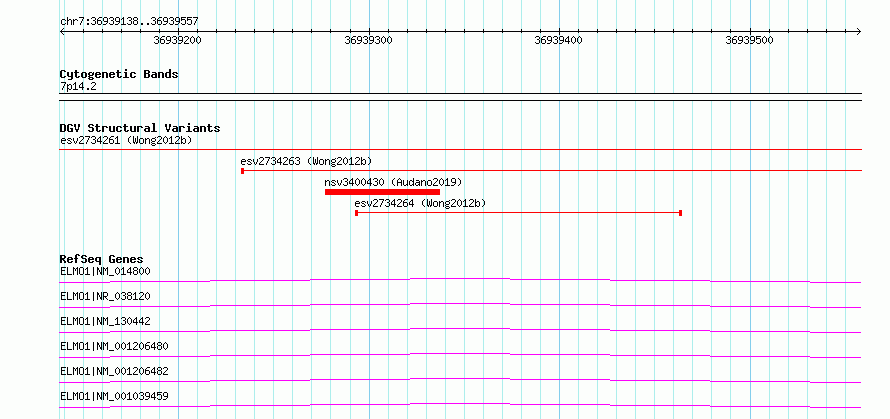Click the 36939500 ruler position label
The width and height of the screenshot is (890, 419).
(749, 41)
